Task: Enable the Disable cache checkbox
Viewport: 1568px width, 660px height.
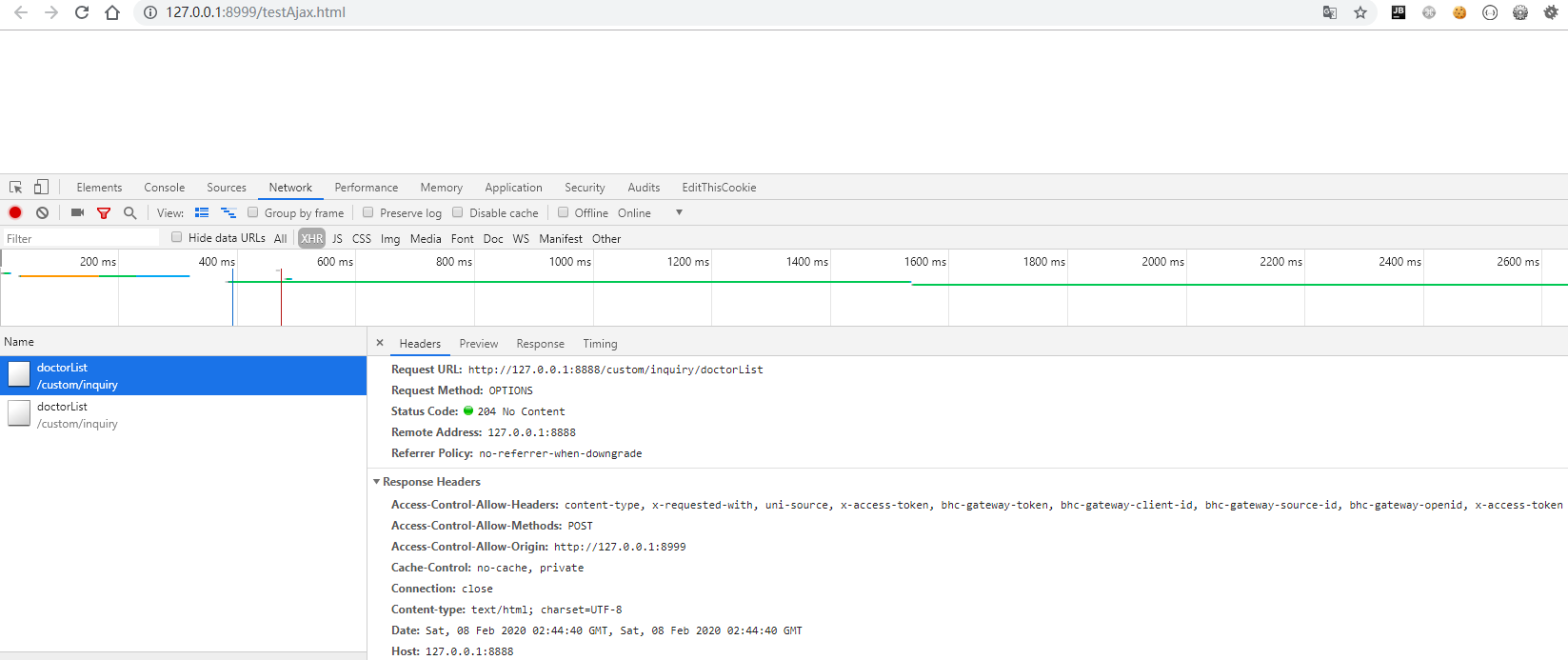Action: click(x=458, y=212)
